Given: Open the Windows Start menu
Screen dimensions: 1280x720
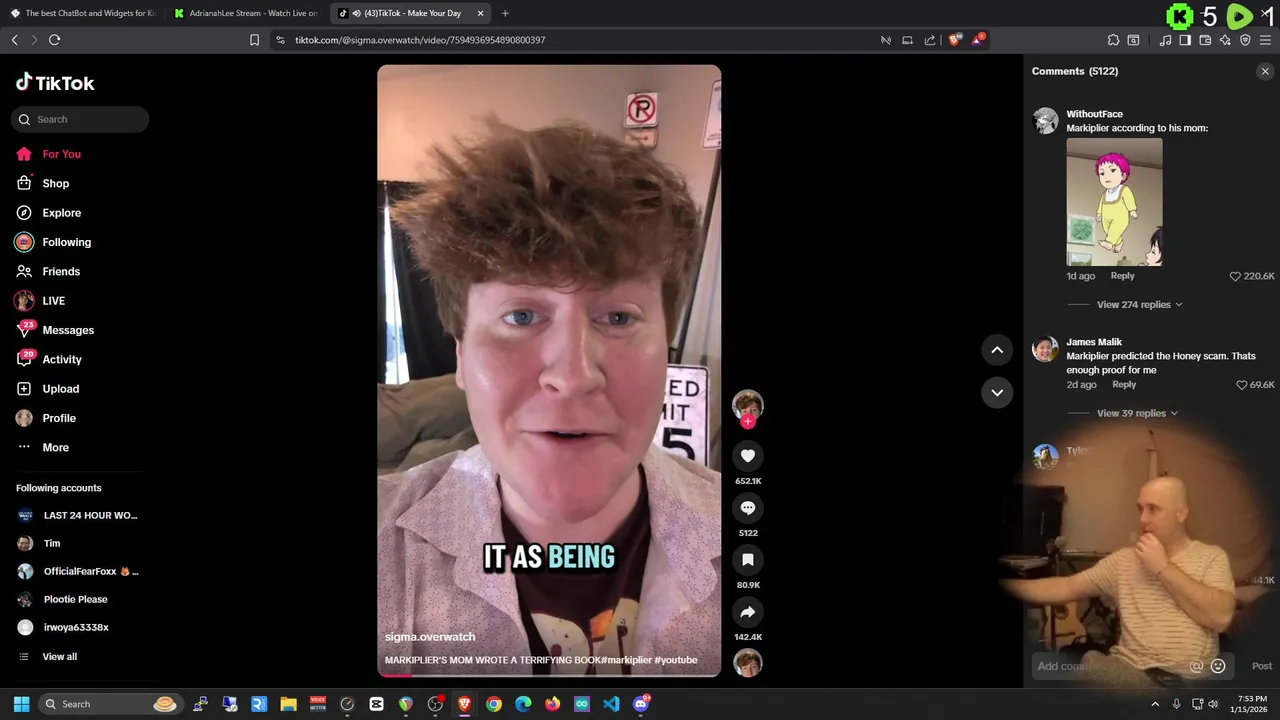Looking at the screenshot, I should [x=21, y=704].
